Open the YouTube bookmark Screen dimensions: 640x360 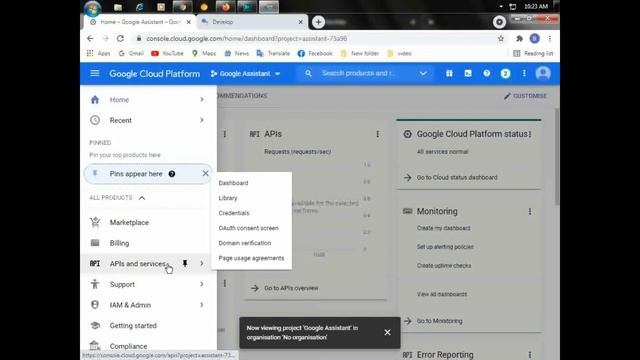coord(167,53)
